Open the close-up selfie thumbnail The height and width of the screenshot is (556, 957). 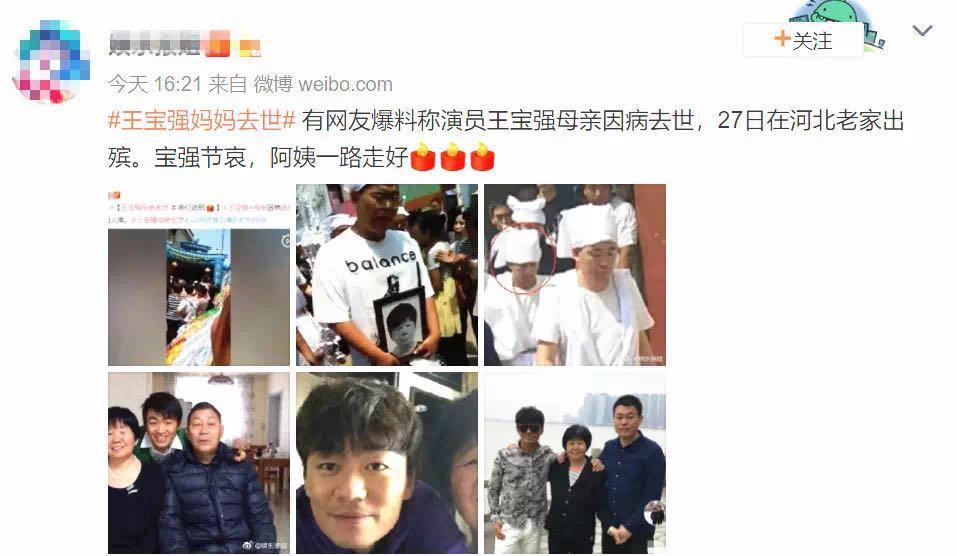tap(387, 463)
